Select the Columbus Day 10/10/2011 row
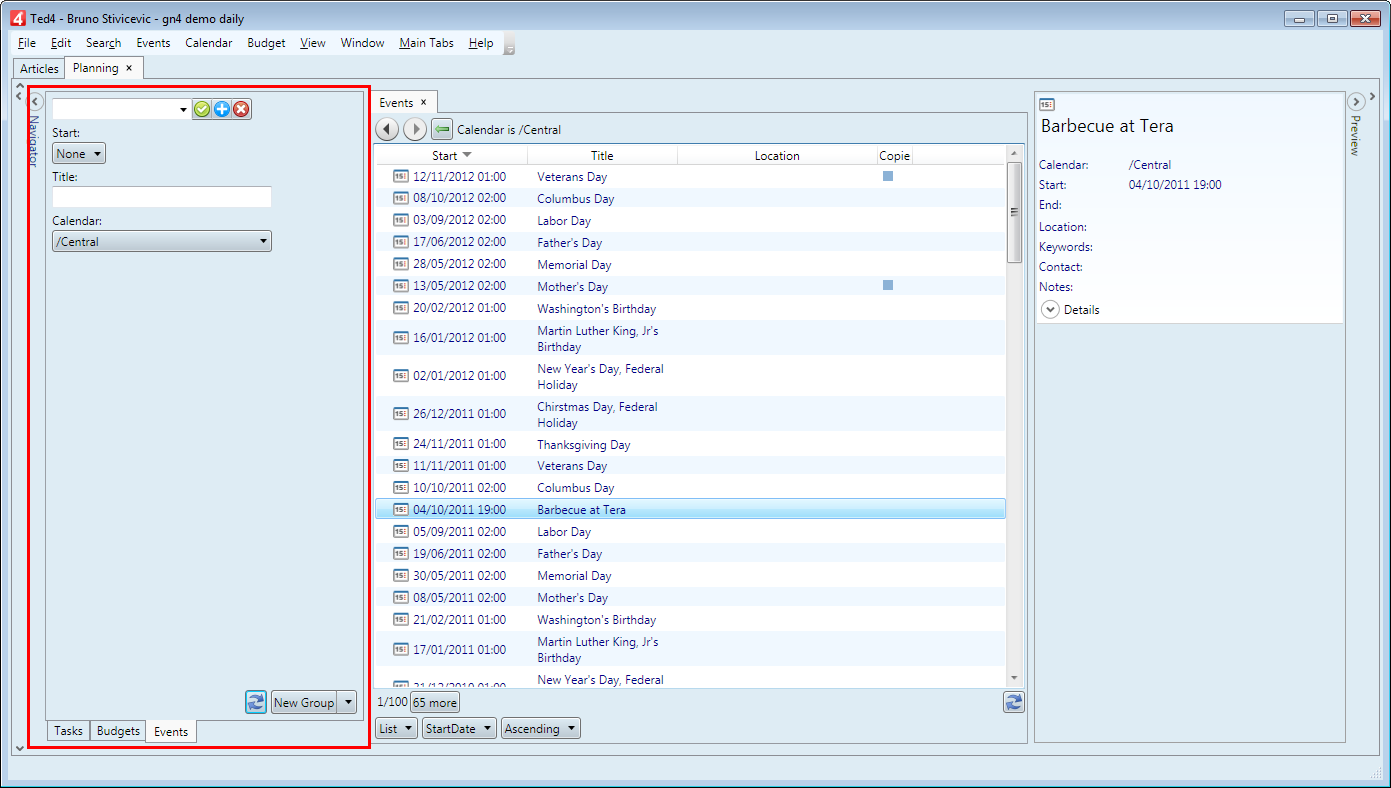This screenshot has width=1391, height=788. click(x=690, y=487)
